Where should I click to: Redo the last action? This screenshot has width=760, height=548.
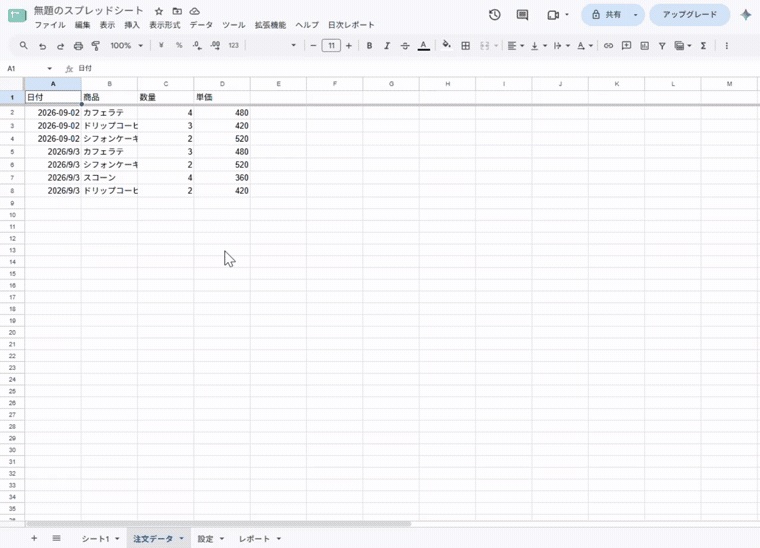(60, 46)
